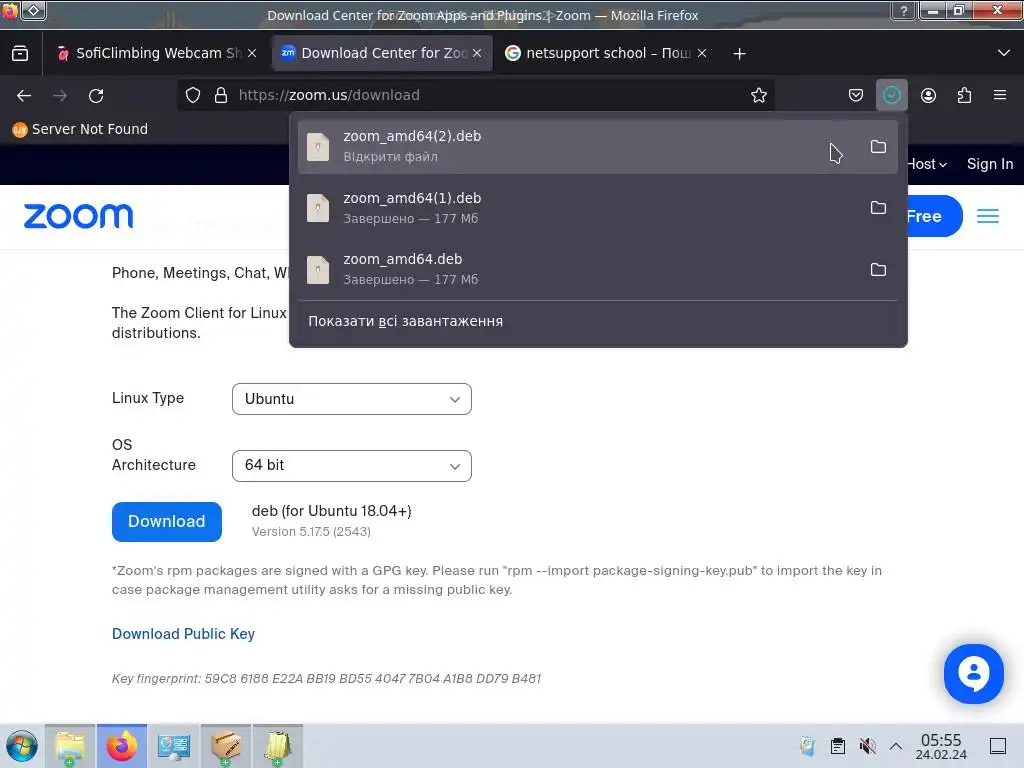Open the Linux Type Ubuntu dropdown
1024x768 pixels.
tap(351, 399)
